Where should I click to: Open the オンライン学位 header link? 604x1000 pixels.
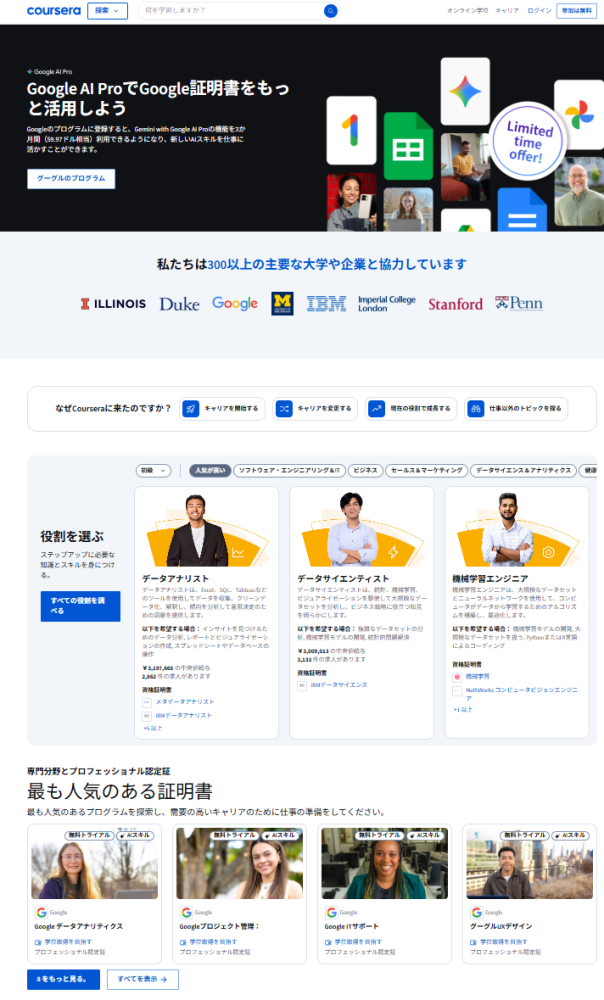pos(468,11)
